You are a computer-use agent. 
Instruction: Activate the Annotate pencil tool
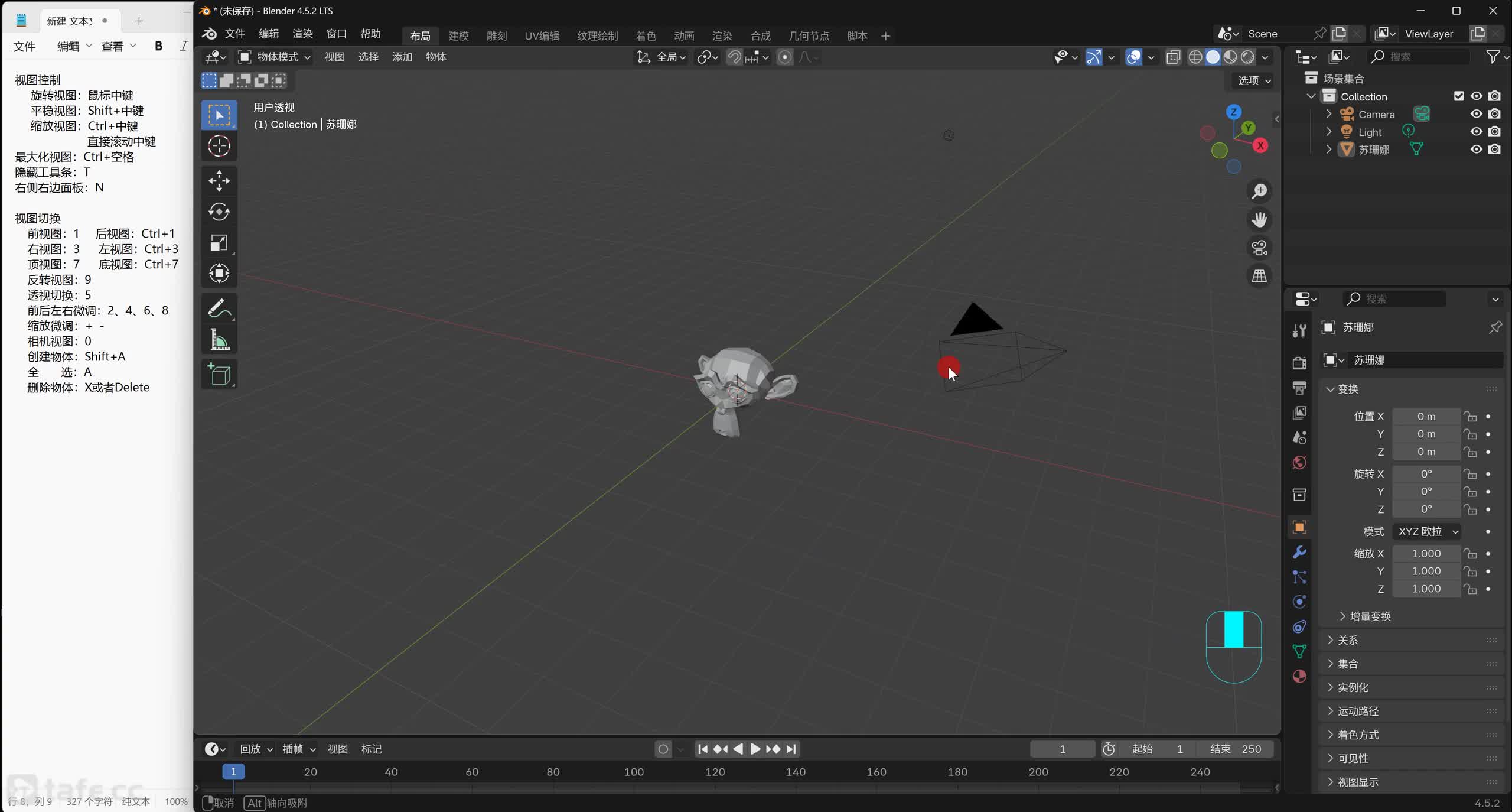click(x=219, y=308)
